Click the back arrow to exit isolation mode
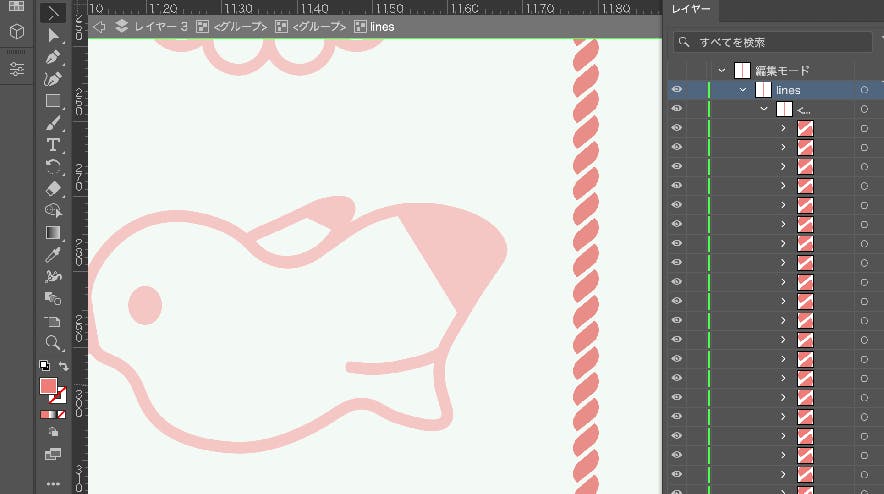This screenshot has height=494, width=884. point(99,27)
